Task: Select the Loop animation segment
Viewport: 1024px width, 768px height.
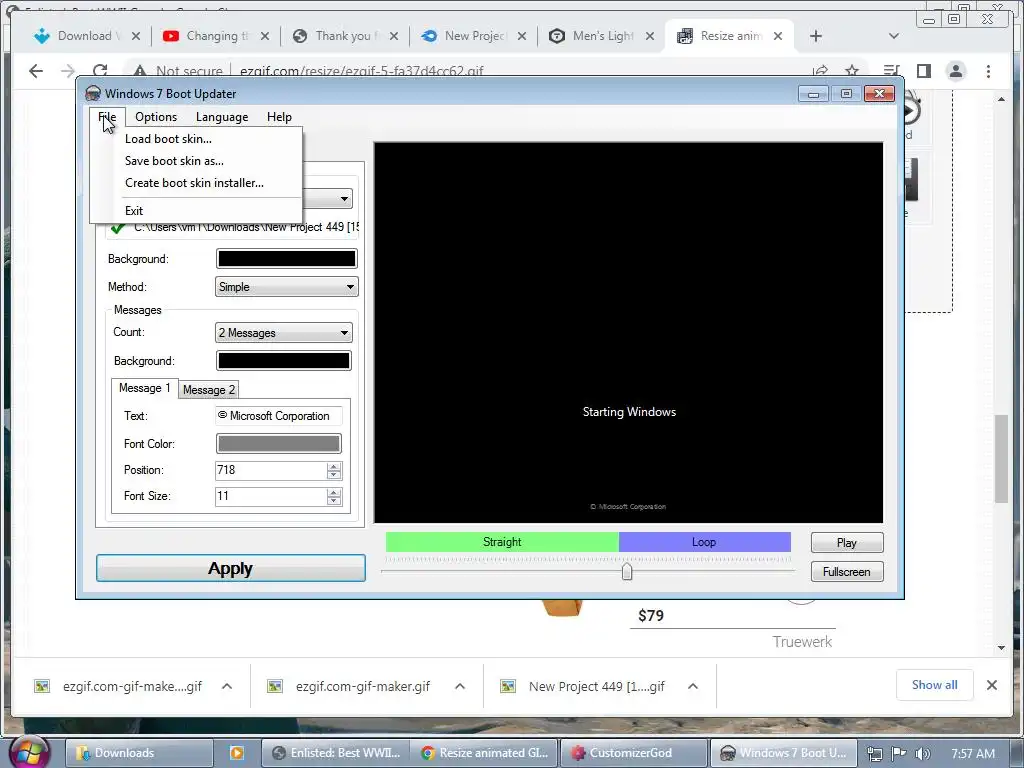Action: point(705,542)
